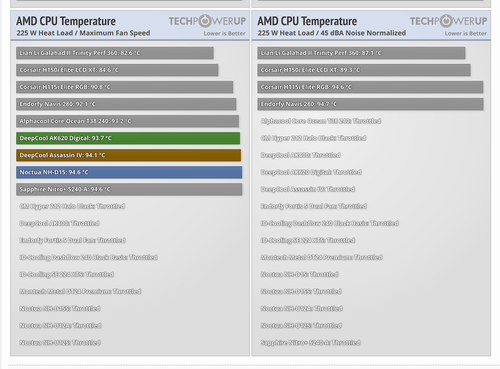Click Alphacool Core Ocean Throttled in Noise Normalized chart
Screen dimensions: 500x369
[321, 121]
